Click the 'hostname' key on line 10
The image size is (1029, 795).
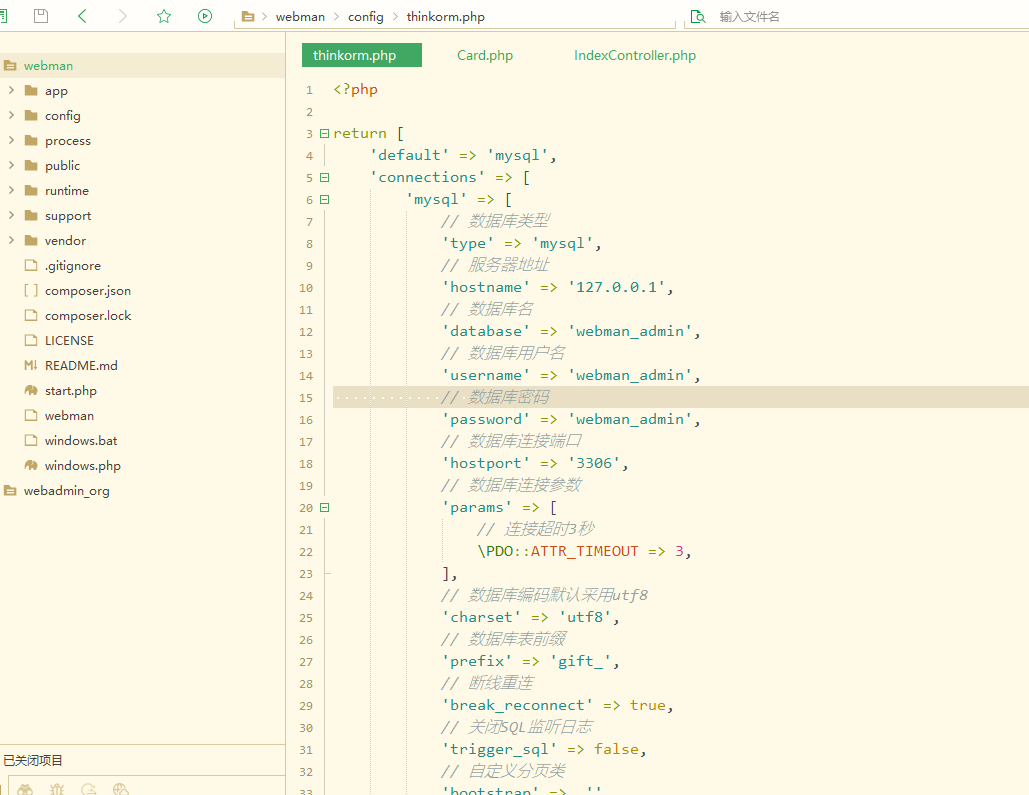(486, 288)
